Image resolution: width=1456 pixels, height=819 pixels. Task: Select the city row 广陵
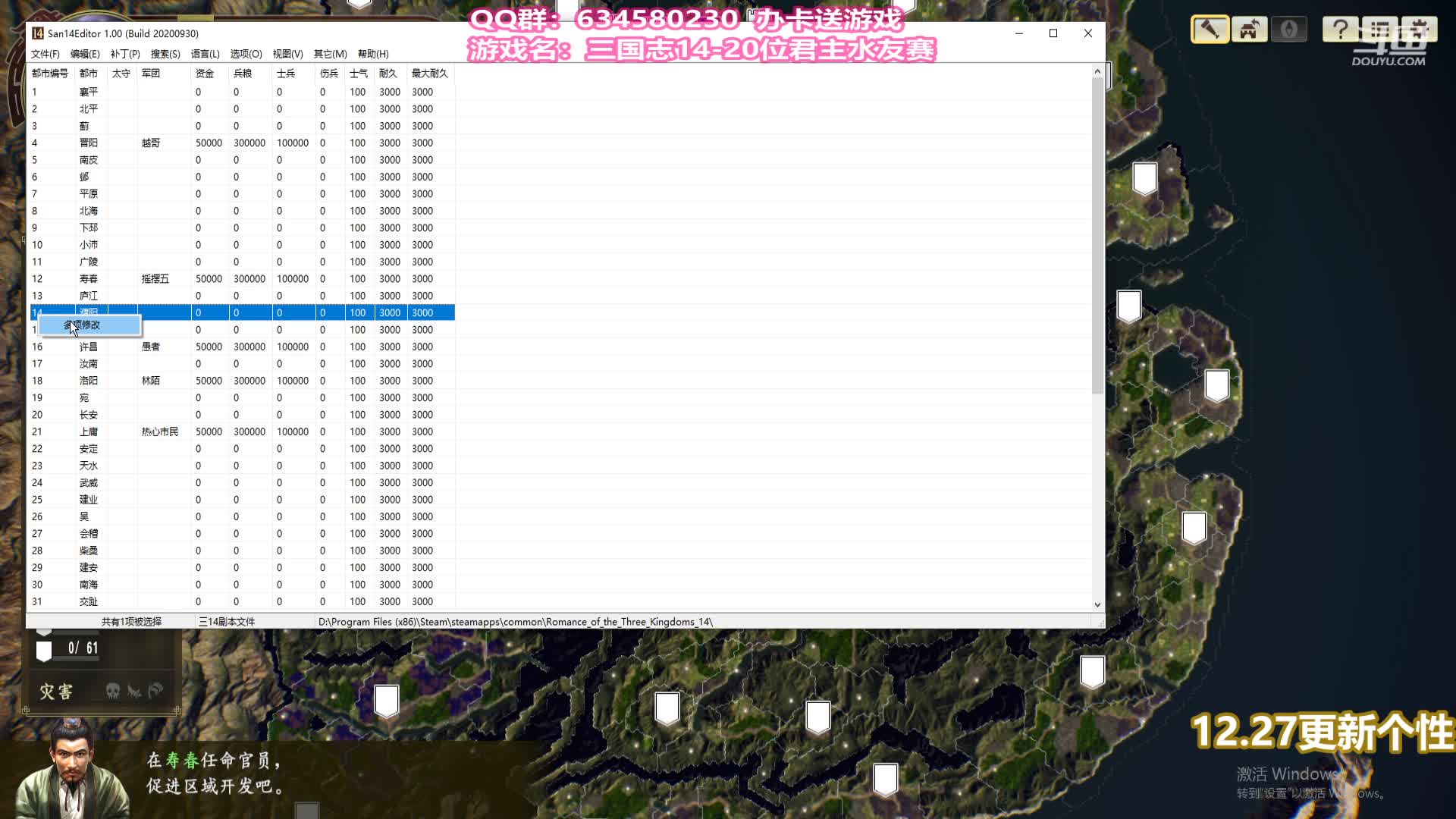click(243, 262)
